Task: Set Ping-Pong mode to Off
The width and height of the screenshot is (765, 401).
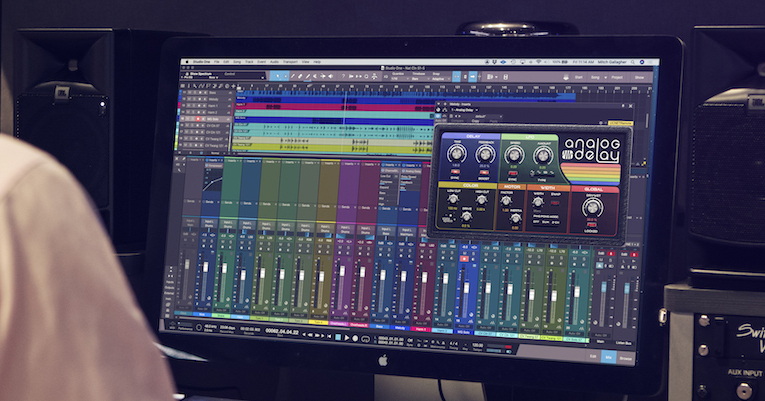Action: click(536, 221)
